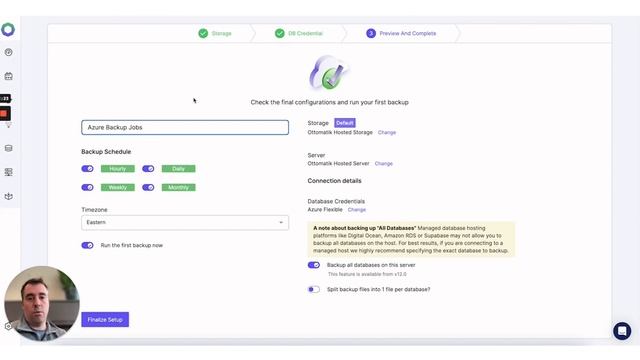Viewport: 640px width, 360px height.
Task: Click Change link for Ottomatik Hosted Server
Action: coord(384,164)
